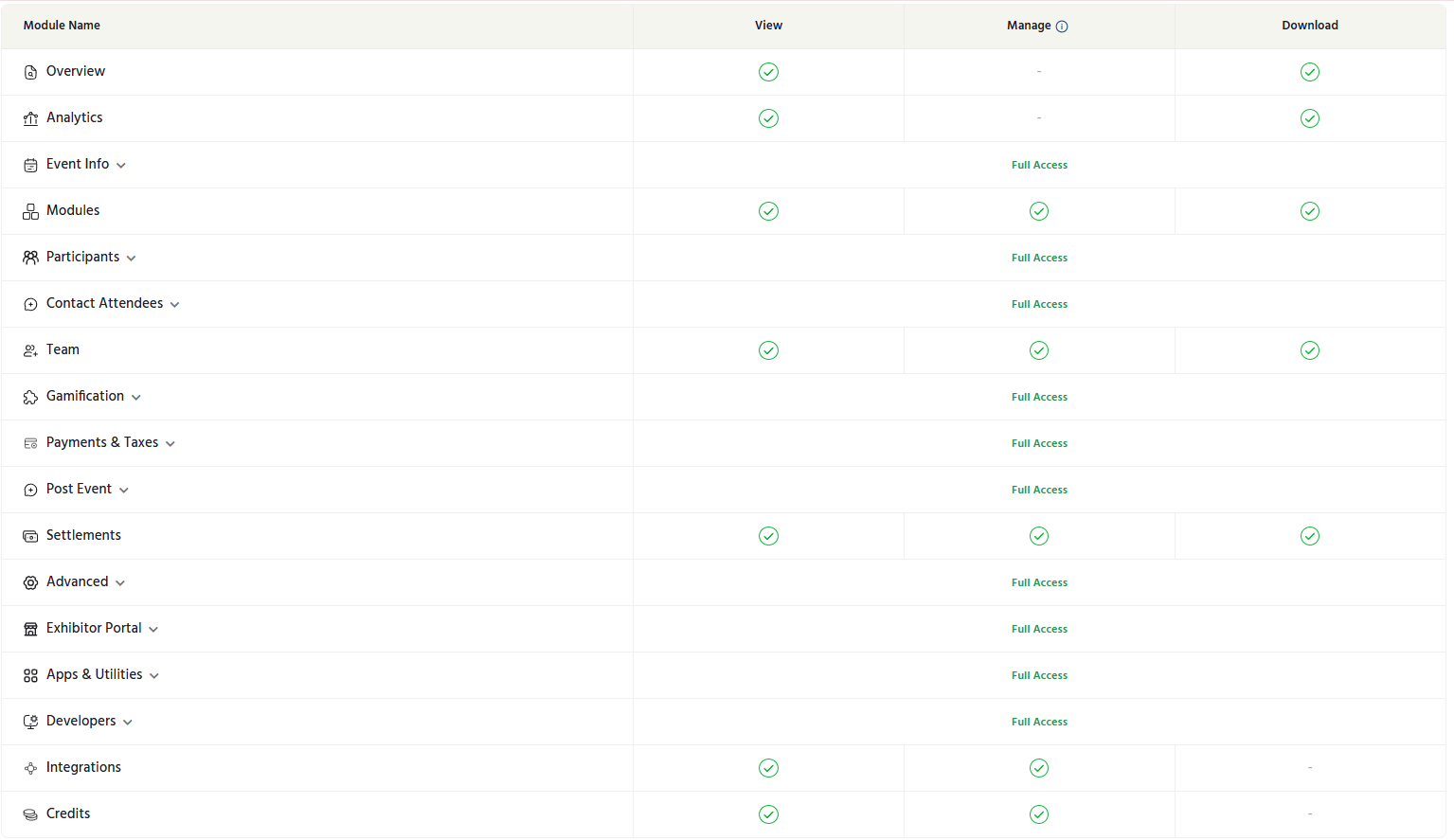Toggle Download permission for Modules
1454x840 pixels.
pyautogui.click(x=1310, y=211)
